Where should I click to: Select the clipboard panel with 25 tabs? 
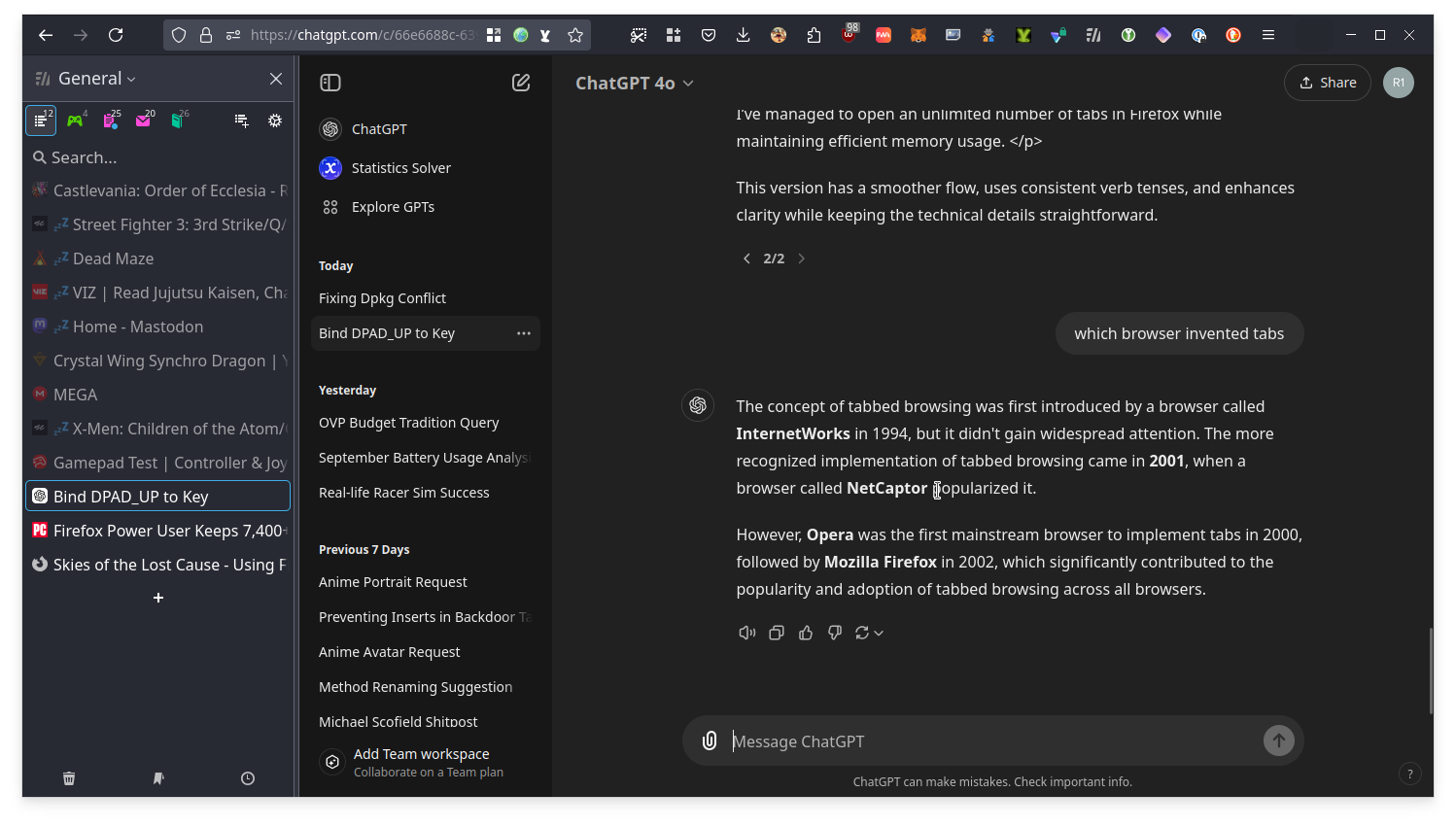[x=111, y=121]
